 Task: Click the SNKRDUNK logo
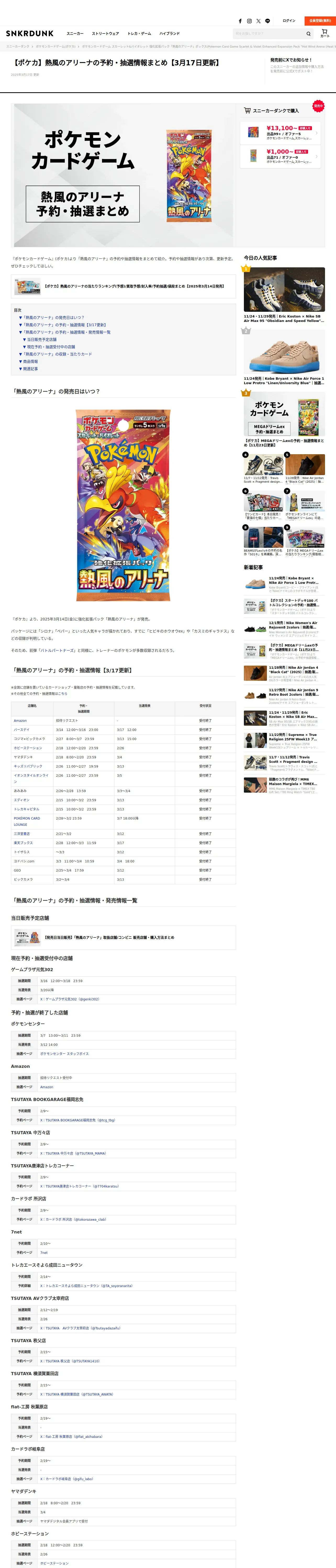click(30, 33)
